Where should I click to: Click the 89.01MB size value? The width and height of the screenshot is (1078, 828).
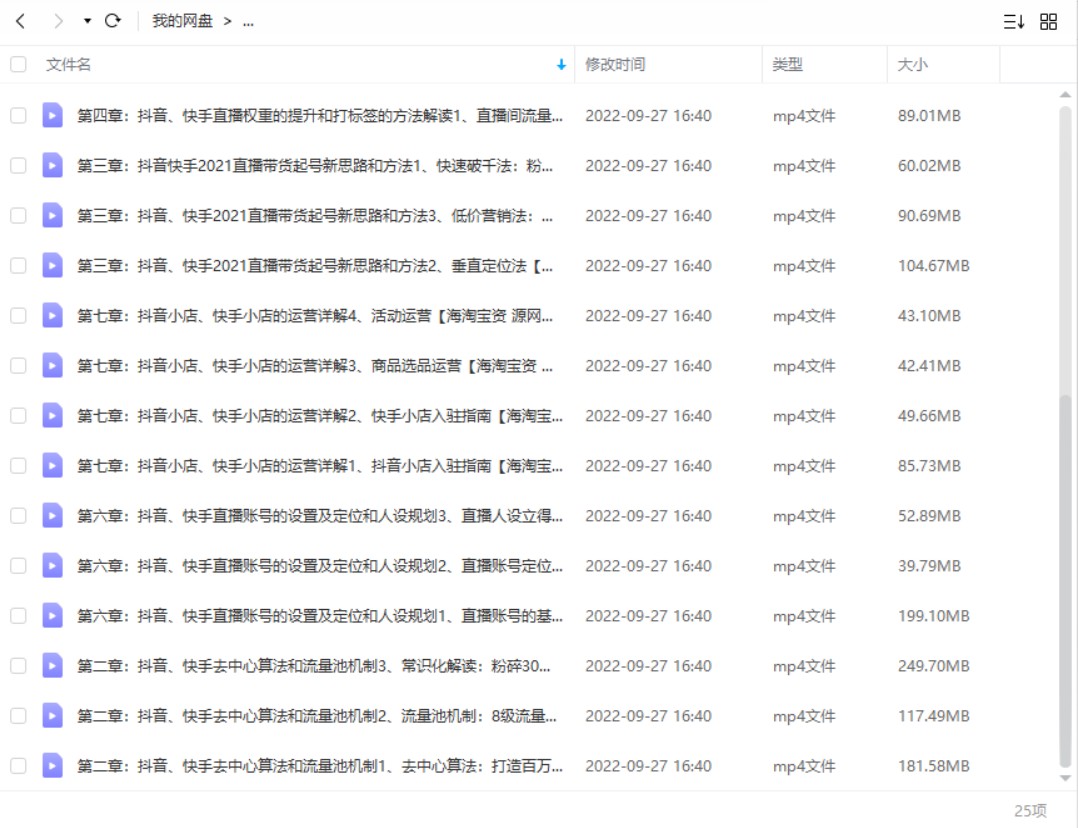[x=929, y=116]
